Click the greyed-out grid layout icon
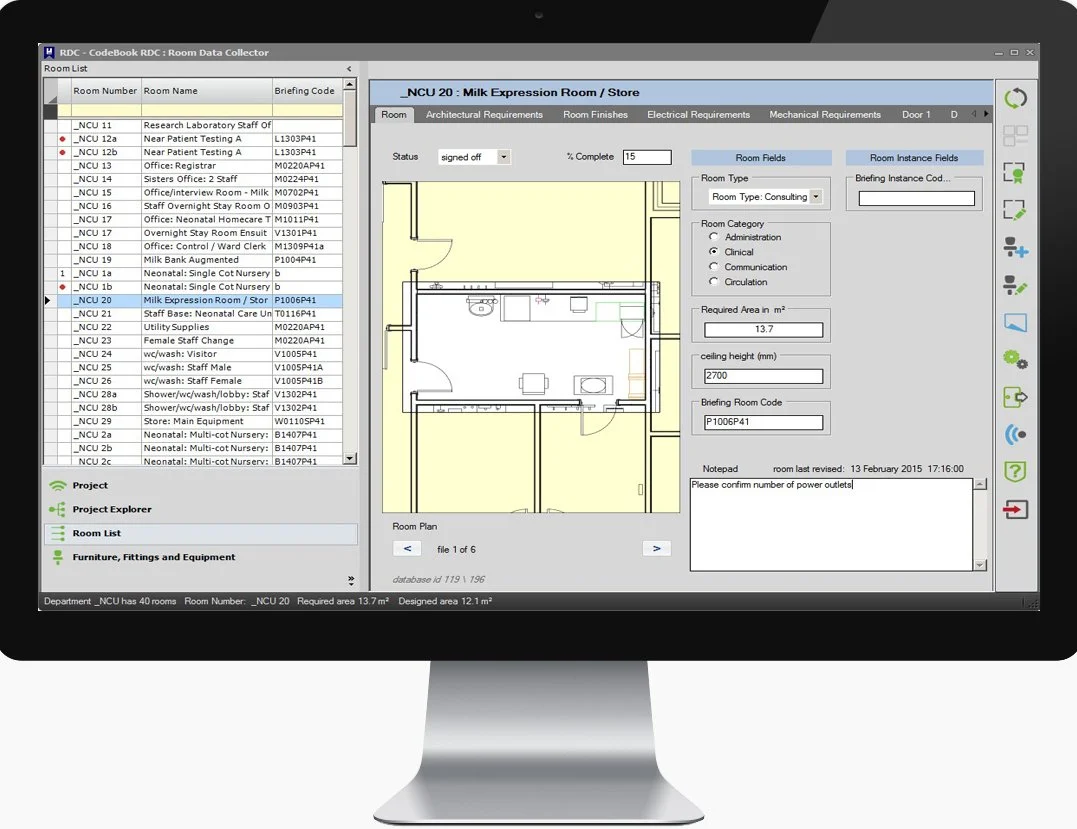Screen dimensions: 1077x829 point(1015,135)
